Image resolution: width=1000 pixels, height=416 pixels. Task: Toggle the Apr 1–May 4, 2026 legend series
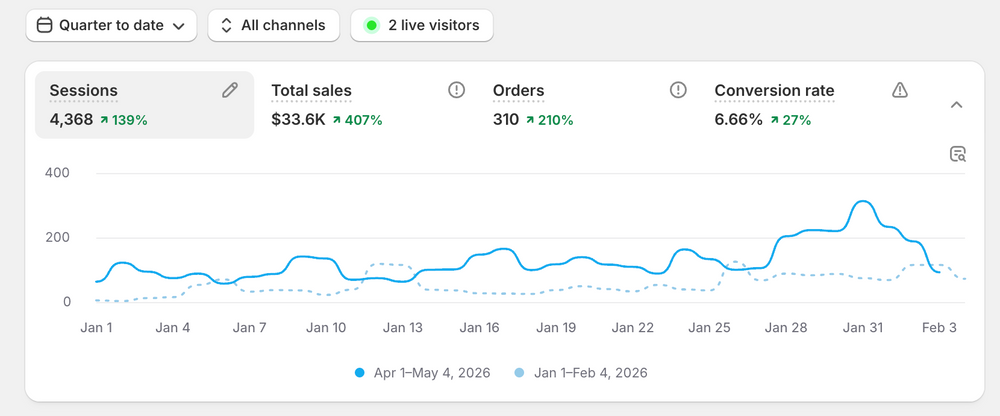click(422, 373)
